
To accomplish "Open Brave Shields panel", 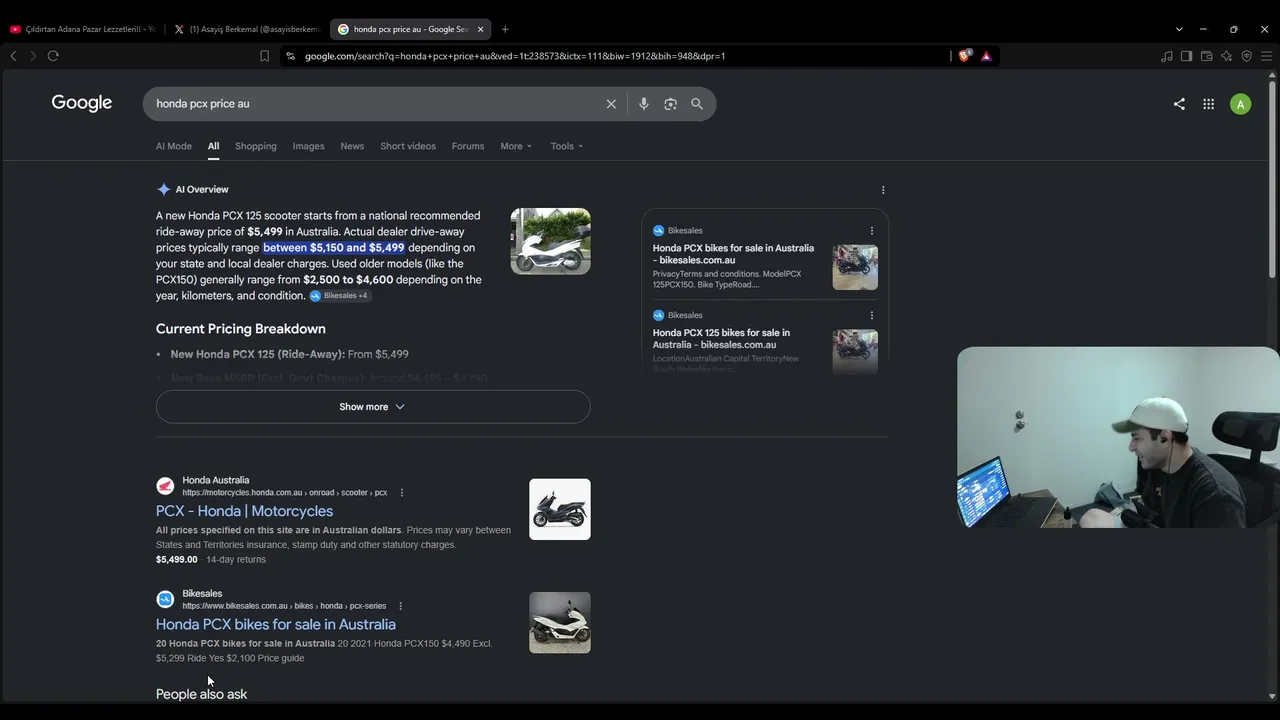I will tap(964, 56).
